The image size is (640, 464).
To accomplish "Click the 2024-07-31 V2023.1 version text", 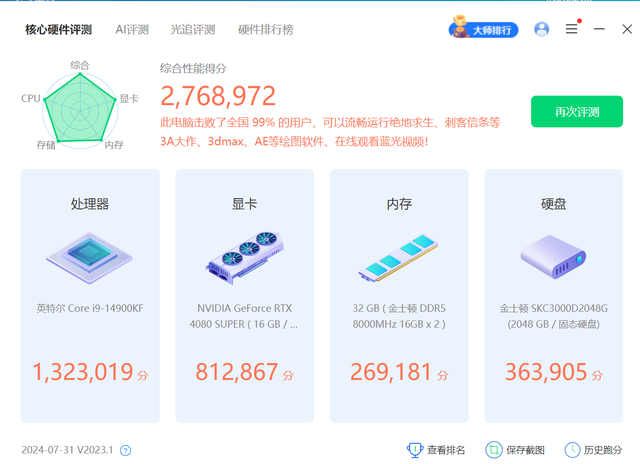I will point(67,450).
